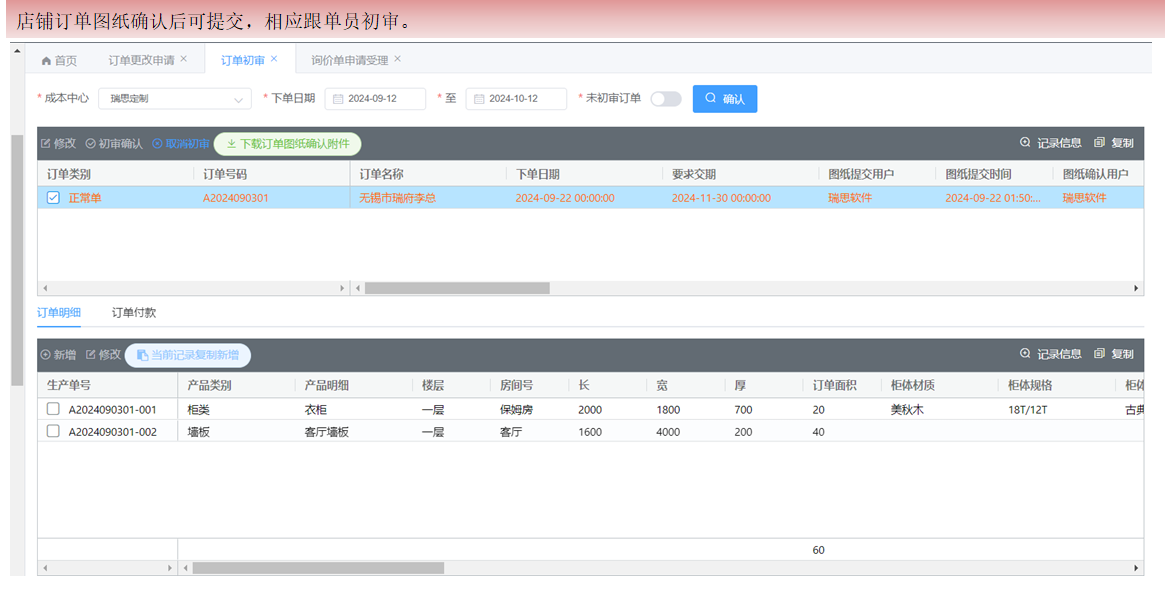The width and height of the screenshot is (1171, 602).
Task: Click the upper table scroll-right arrow
Action: click(x=1137, y=288)
